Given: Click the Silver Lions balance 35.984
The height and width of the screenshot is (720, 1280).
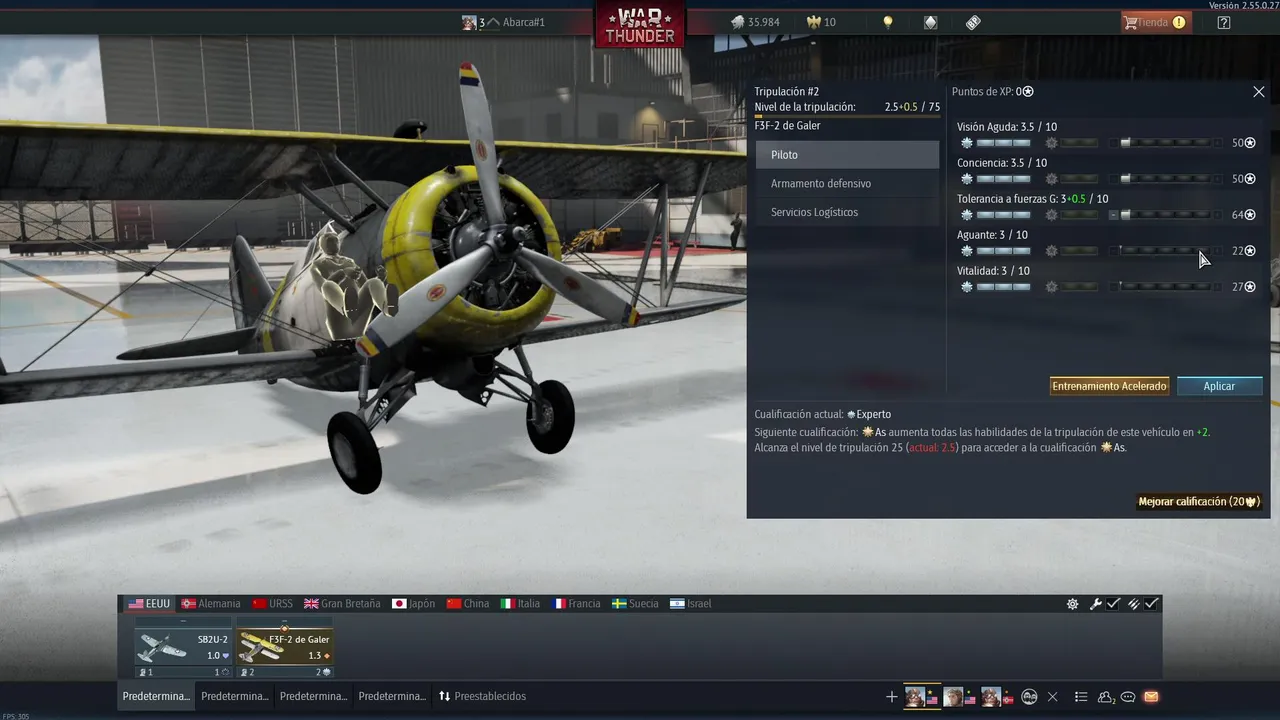Looking at the screenshot, I should click(x=755, y=22).
